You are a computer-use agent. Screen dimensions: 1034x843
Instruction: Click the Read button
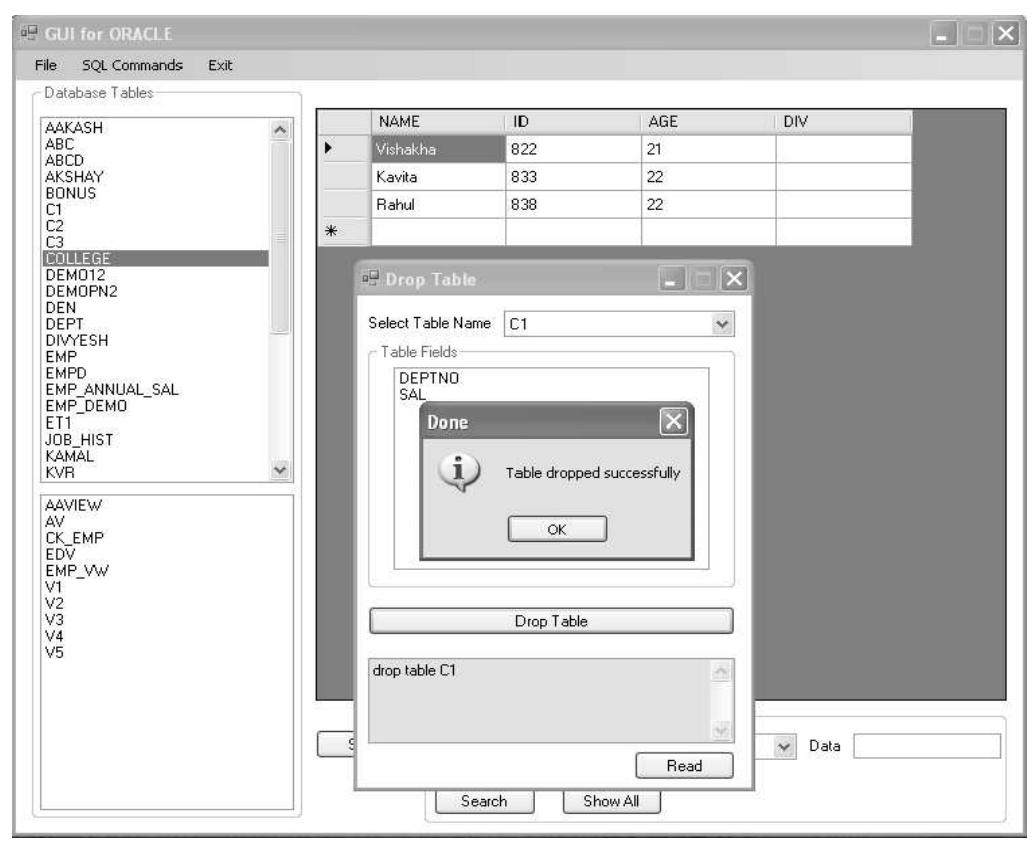(684, 765)
